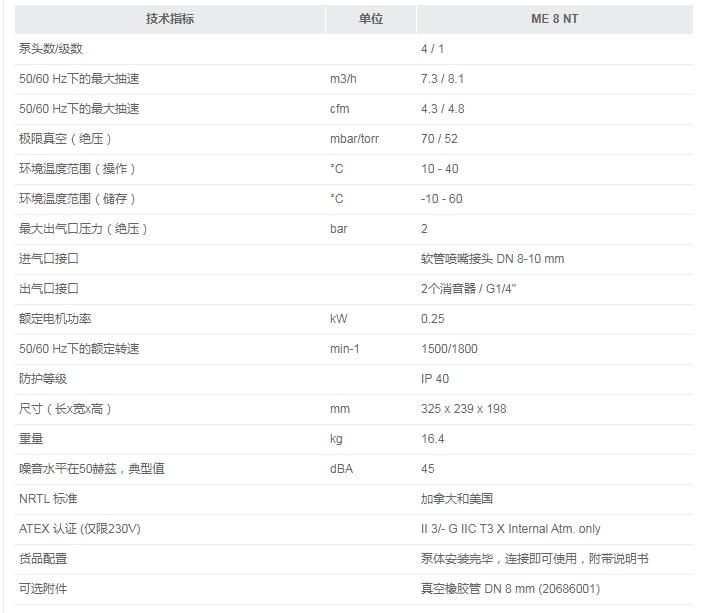The image size is (701, 613).
Task: Select the value 16.4
Action: [x=432, y=439]
